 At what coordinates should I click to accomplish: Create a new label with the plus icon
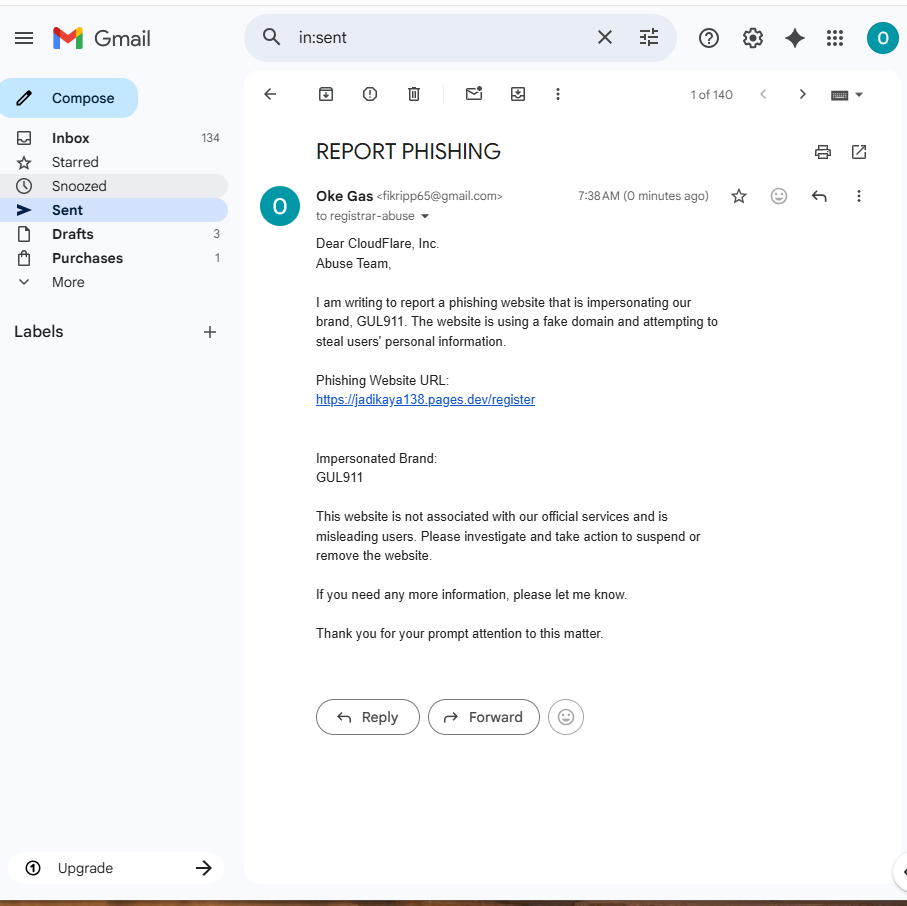pyautogui.click(x=210, y=332)
